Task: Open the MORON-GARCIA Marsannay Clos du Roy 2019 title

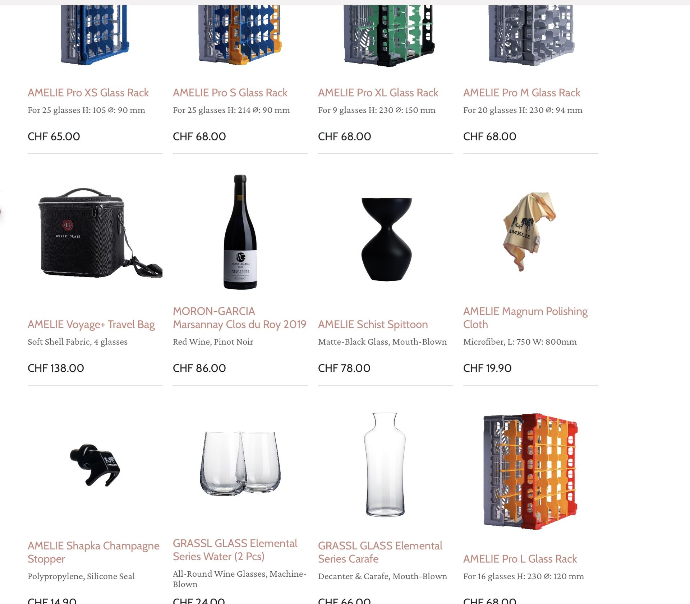Action: [239, 318]
